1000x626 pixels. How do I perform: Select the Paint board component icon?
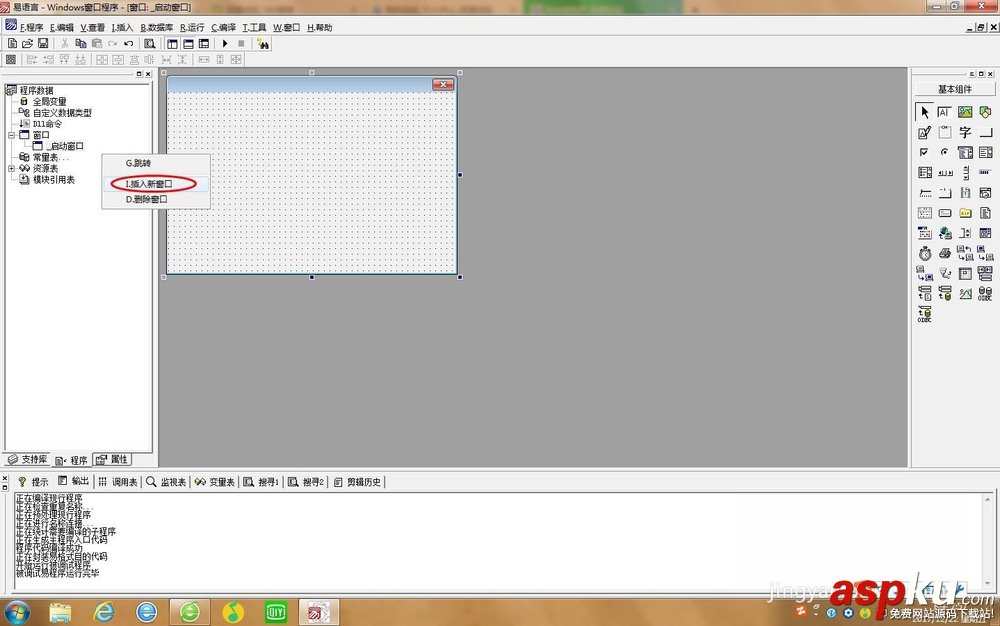925,133
